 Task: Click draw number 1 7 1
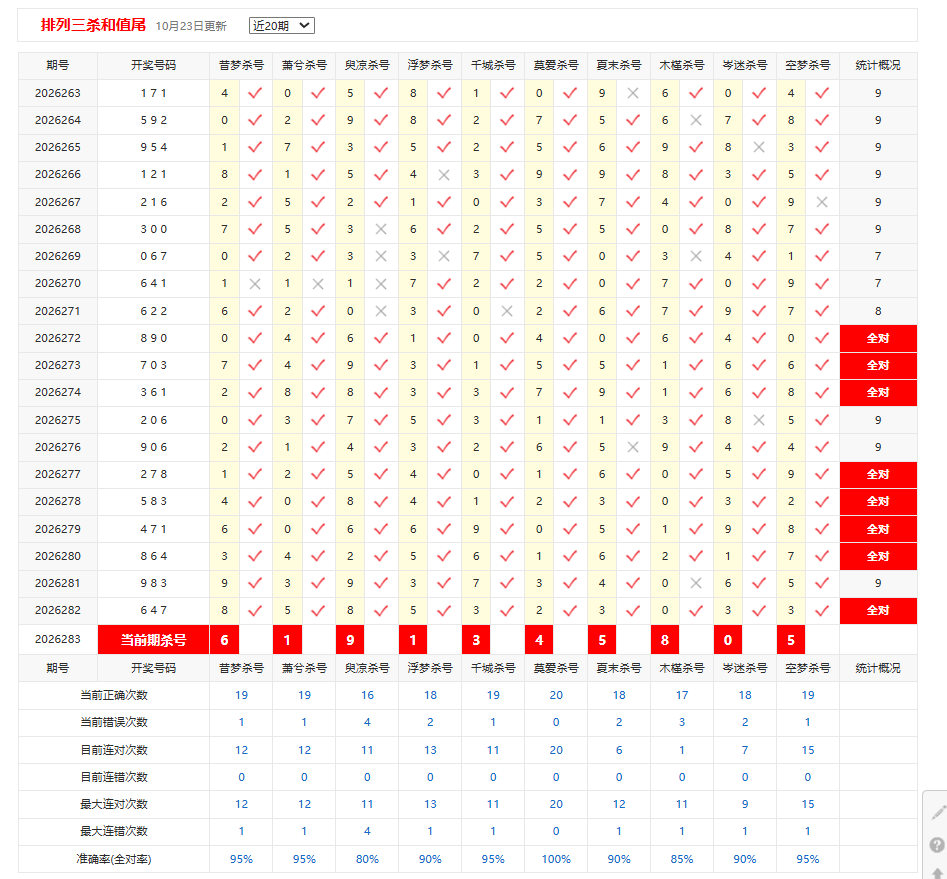[153, 93]
